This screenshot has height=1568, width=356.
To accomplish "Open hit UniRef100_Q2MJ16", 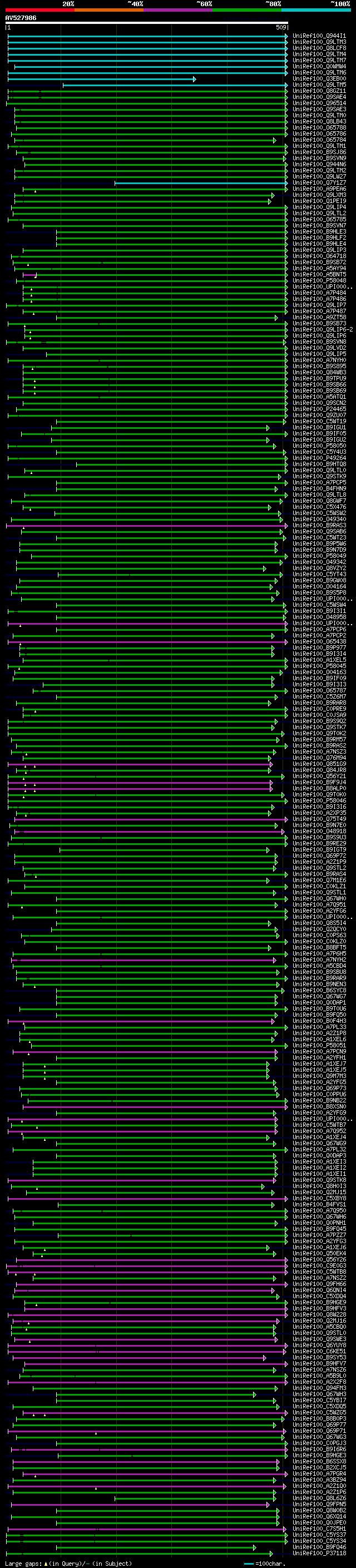I will click(x=319, y=1321).
